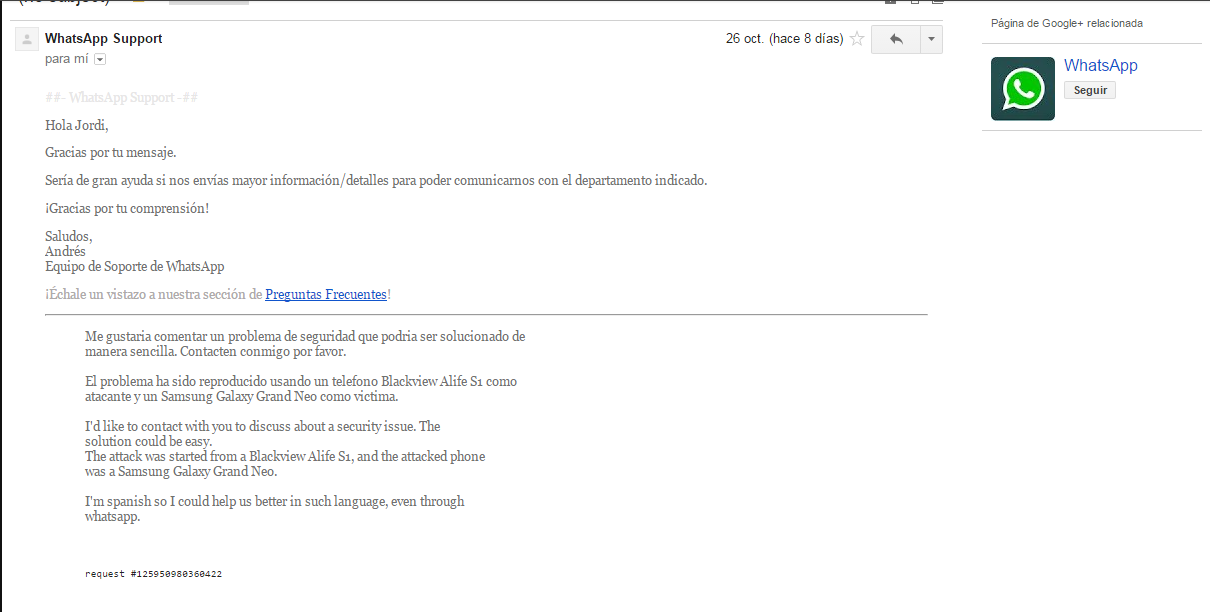Viewport: 1210px width, 612px height.
Task: Click the sender avatar icon
Action: tap(27, 40)
